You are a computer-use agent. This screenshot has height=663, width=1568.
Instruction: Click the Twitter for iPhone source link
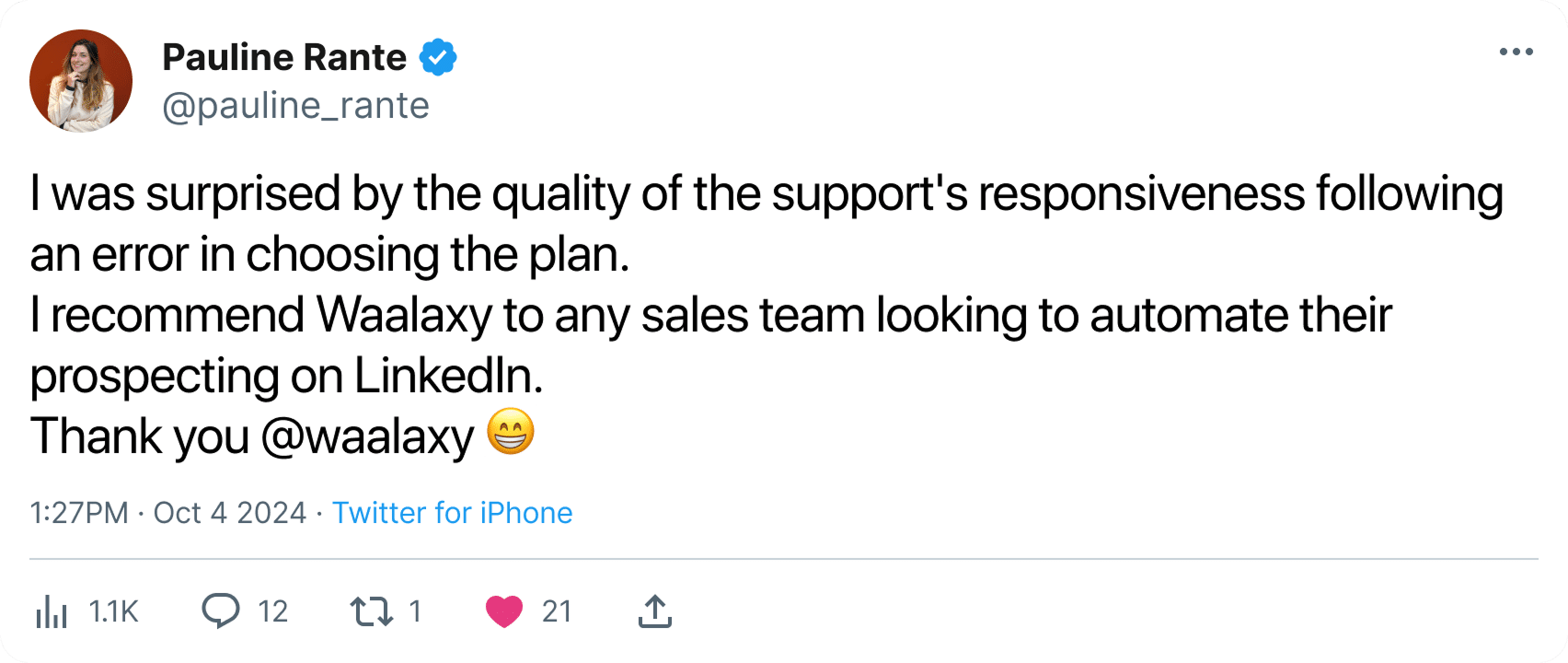(x=452, y=513)
